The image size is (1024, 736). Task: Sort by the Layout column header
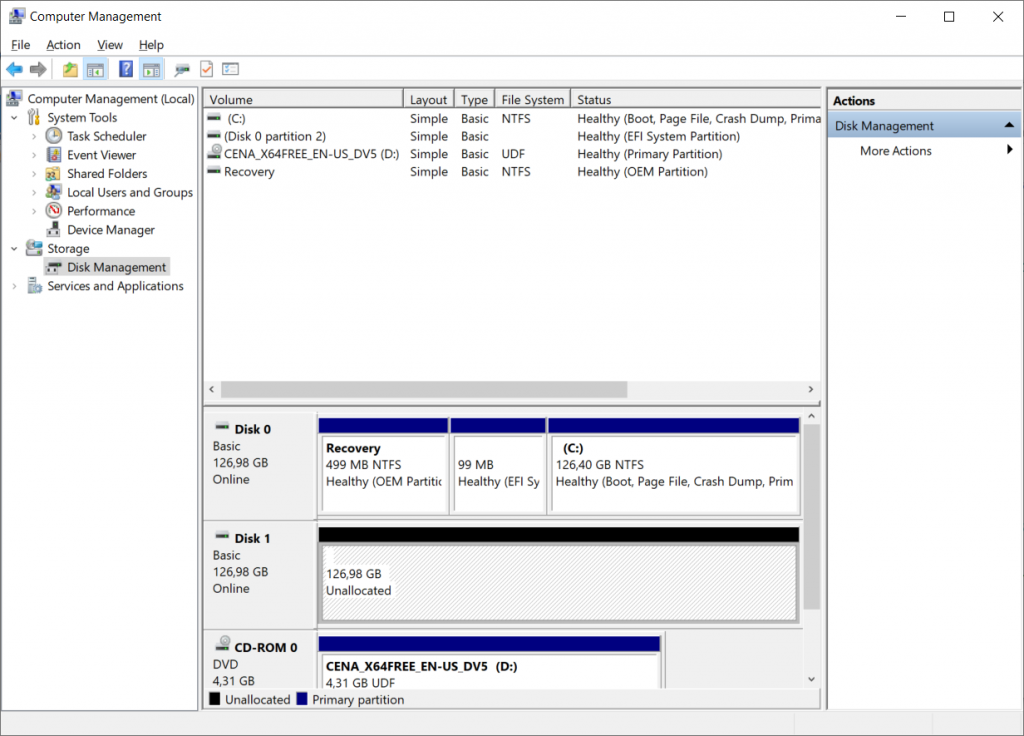[428, 99]
